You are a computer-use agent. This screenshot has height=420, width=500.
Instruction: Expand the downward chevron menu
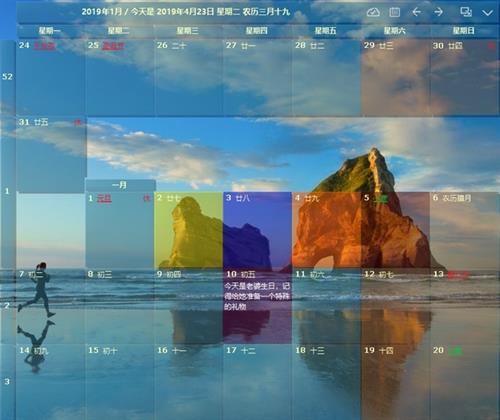tap(487, 13)
